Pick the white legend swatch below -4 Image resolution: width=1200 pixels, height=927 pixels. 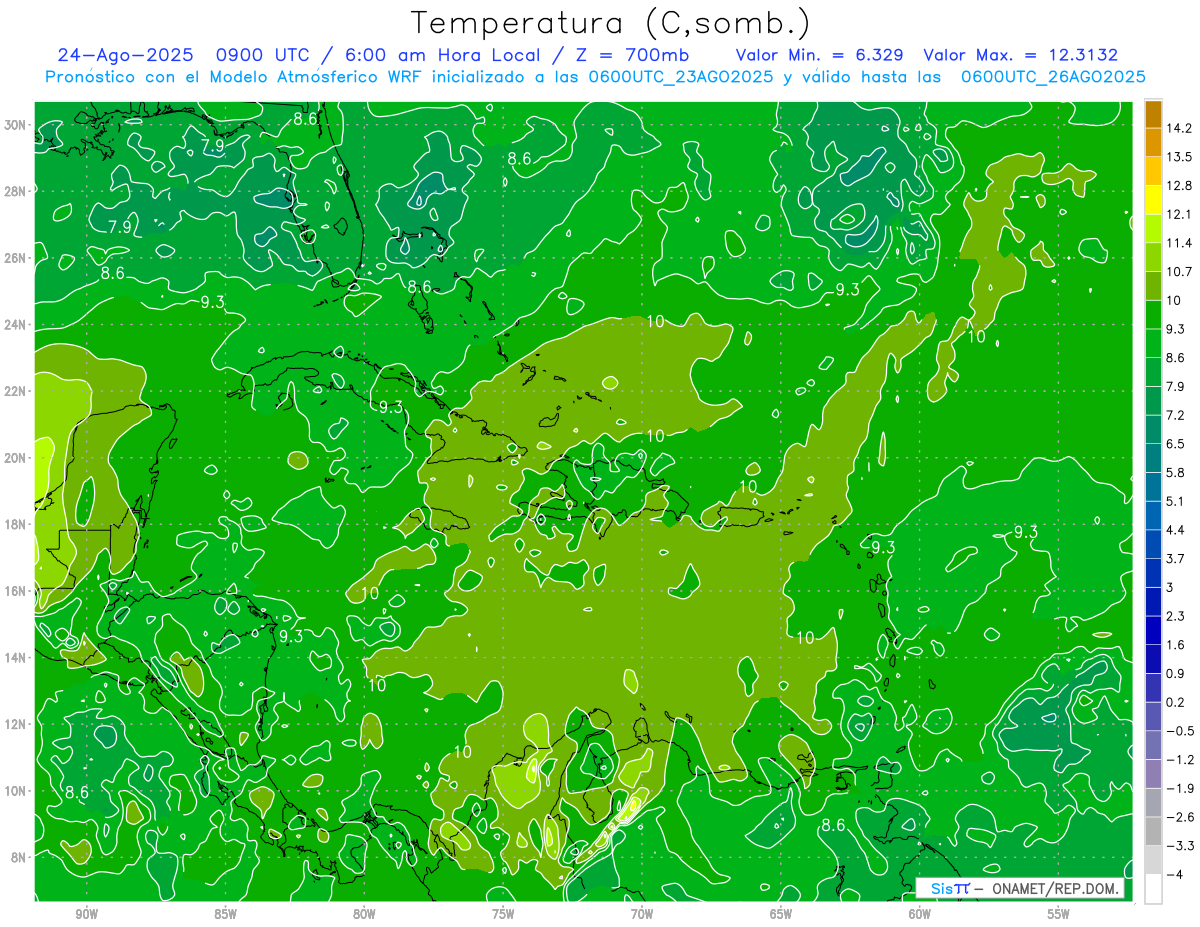[x=1153, y=888]
